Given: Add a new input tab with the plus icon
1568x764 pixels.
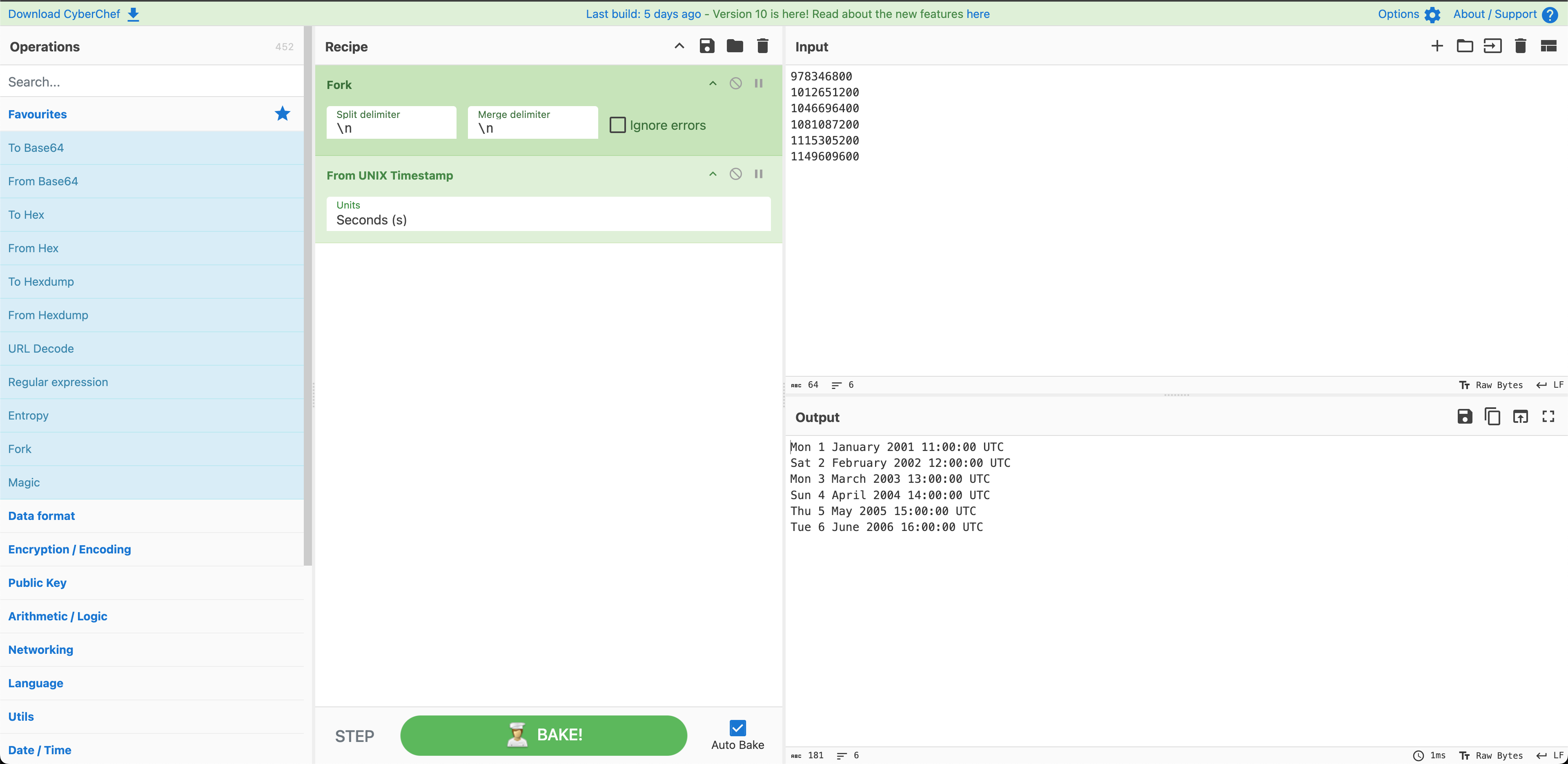Looking at the screenshot, I should pyautogui.click(x=1437, y=46).
